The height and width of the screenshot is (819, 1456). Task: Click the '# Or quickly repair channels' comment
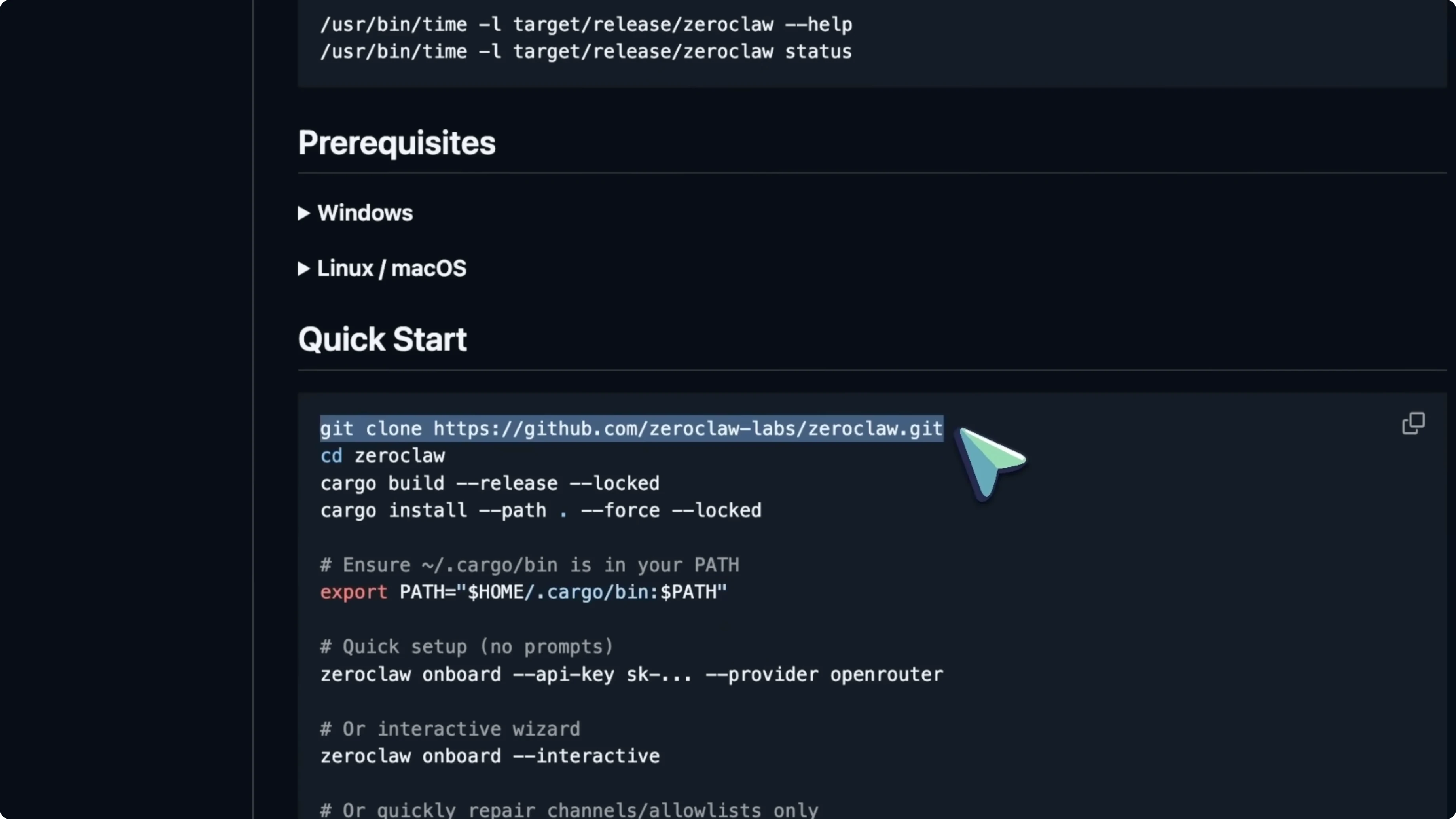[x=569, y=810]
